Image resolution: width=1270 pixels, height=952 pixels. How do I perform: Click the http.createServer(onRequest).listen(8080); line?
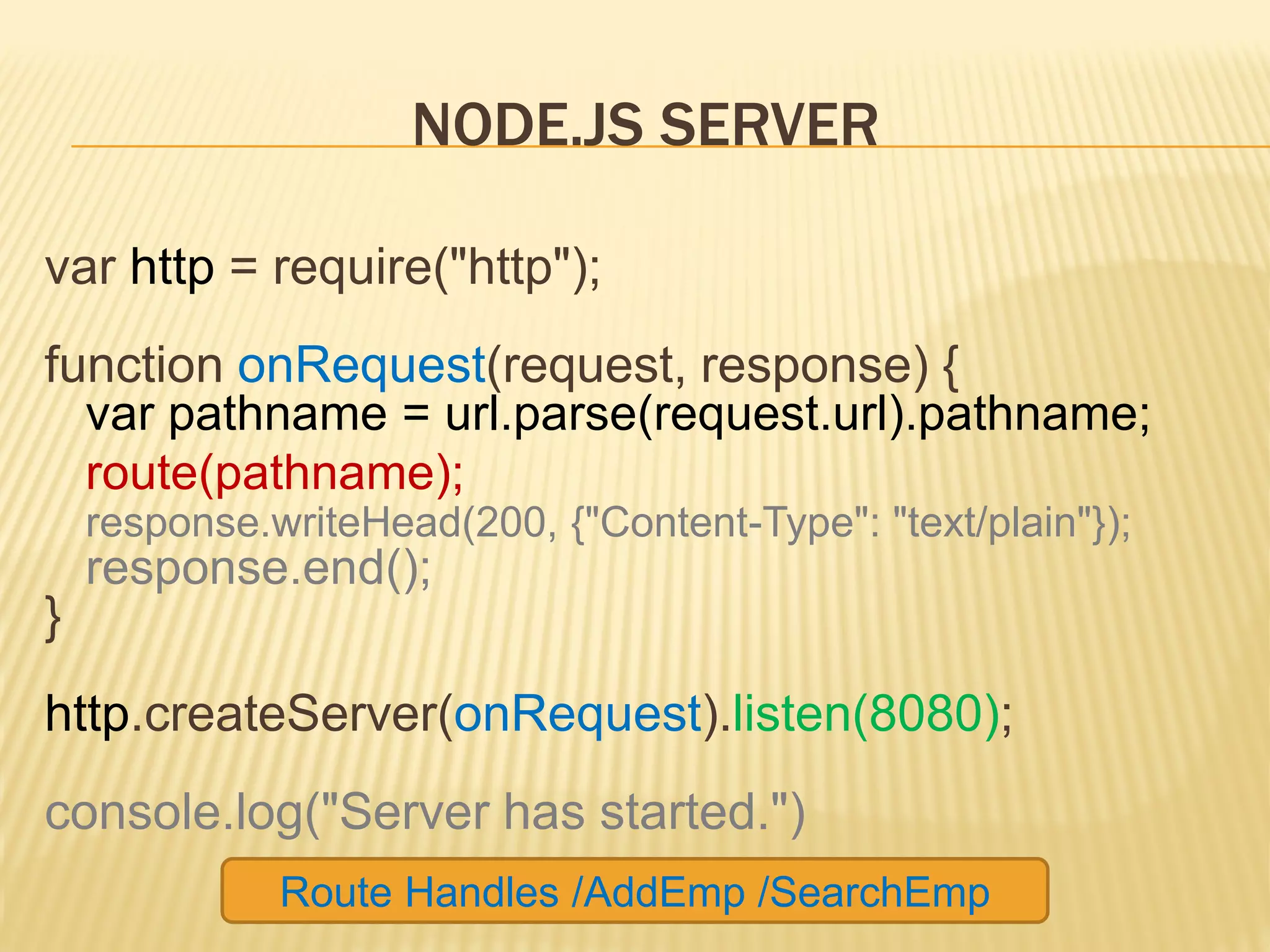pyautogui.click(x=529, y=715)
